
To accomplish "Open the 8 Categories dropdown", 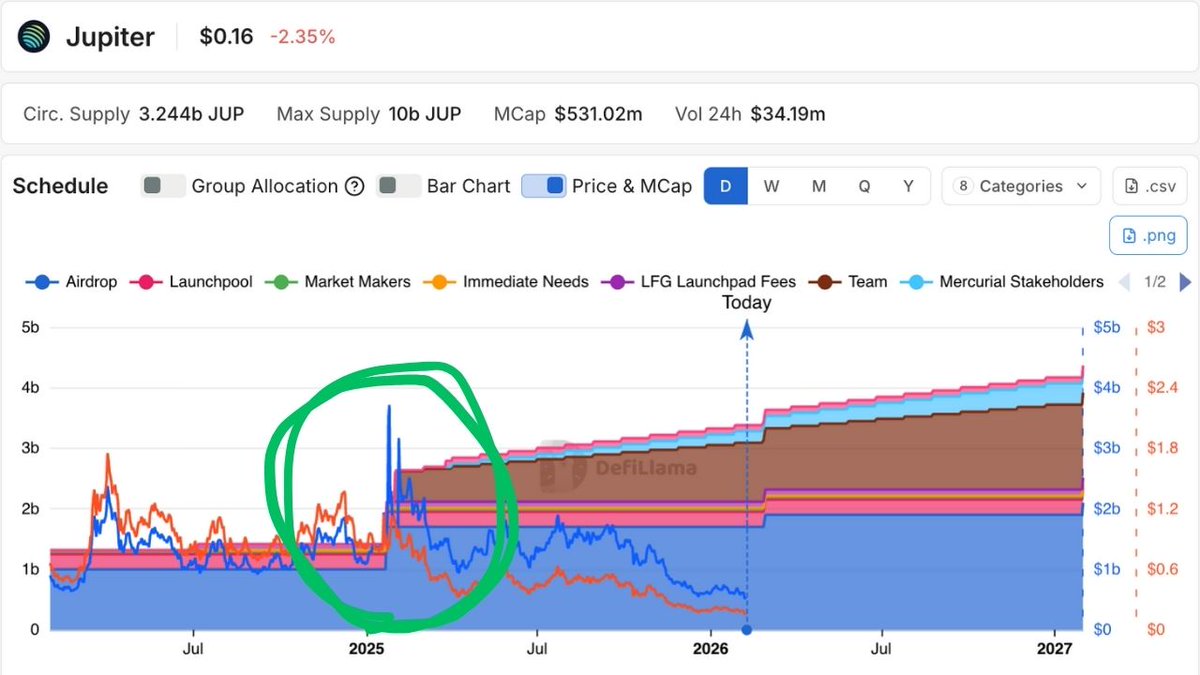I will 1020,186.
